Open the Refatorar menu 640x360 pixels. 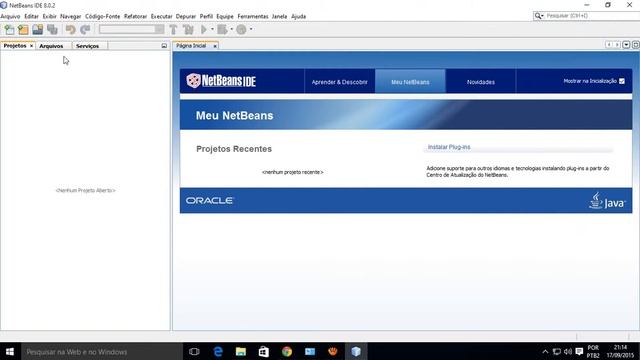click(136, 16)
